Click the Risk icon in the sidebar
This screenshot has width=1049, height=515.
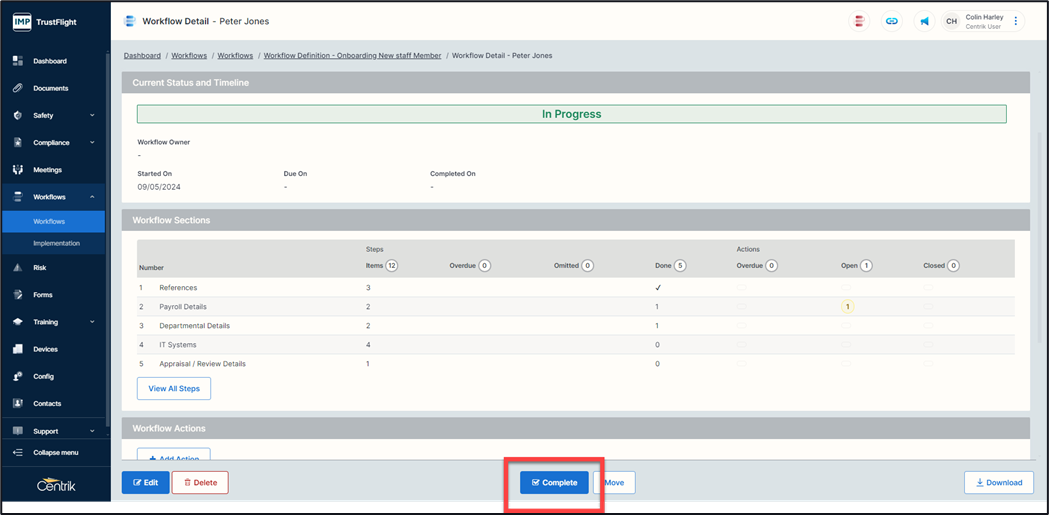click(17, 268)
